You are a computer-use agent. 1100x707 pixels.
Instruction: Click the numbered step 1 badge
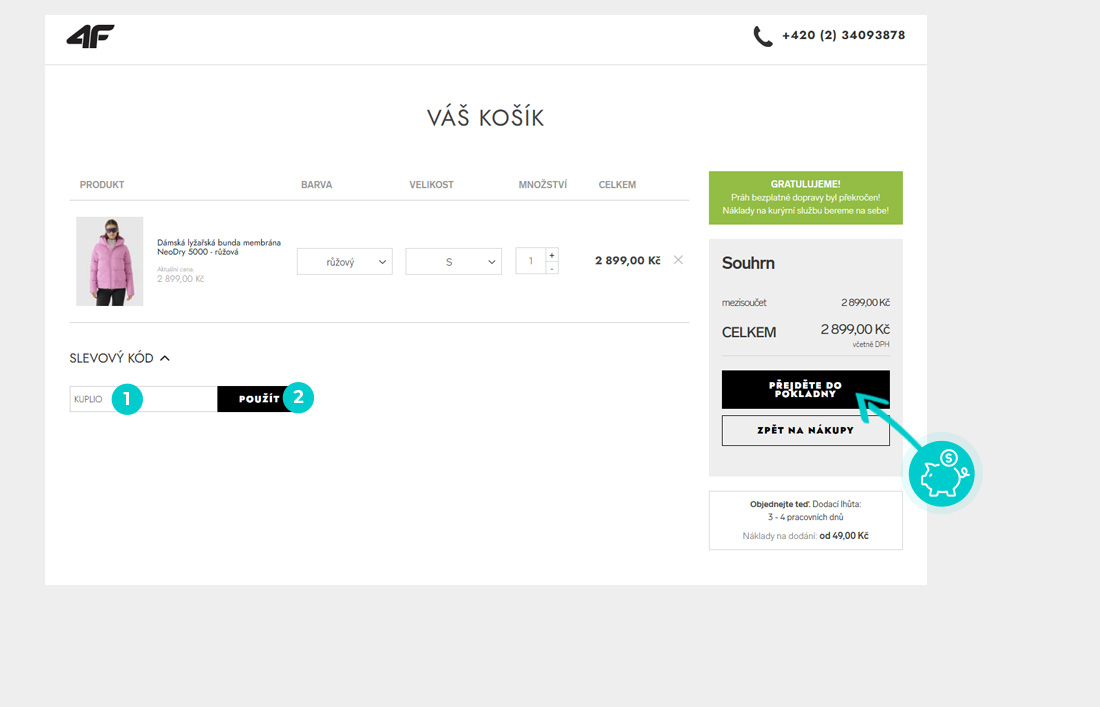click(126, 398)
